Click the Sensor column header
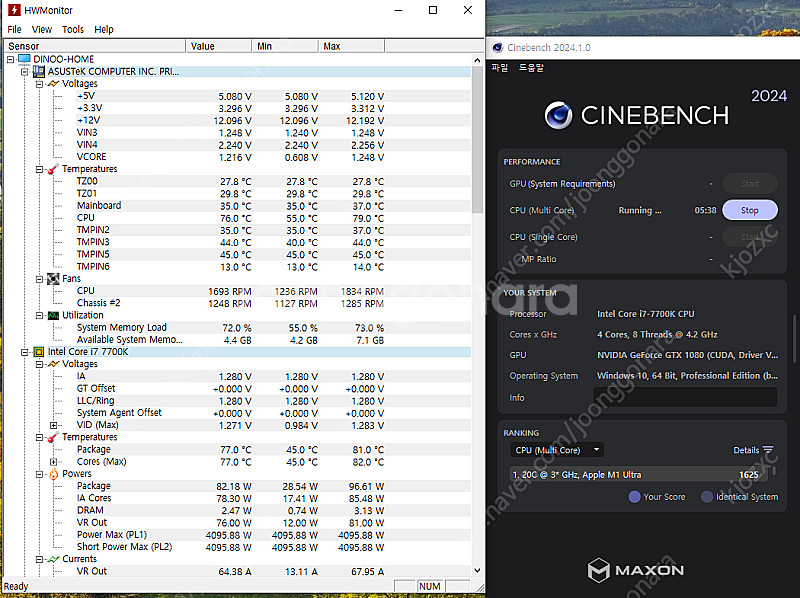Image resolution: width=800 pixels, height=598 pixels. click(95, 46)
